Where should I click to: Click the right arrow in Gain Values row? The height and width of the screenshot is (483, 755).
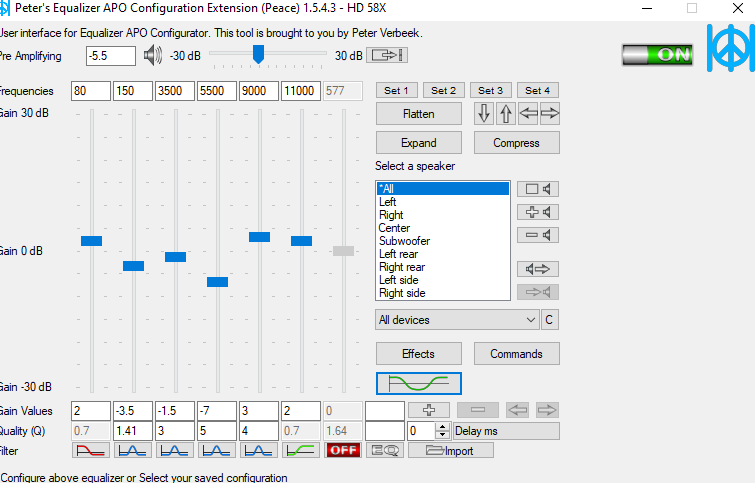click(547, 410)
